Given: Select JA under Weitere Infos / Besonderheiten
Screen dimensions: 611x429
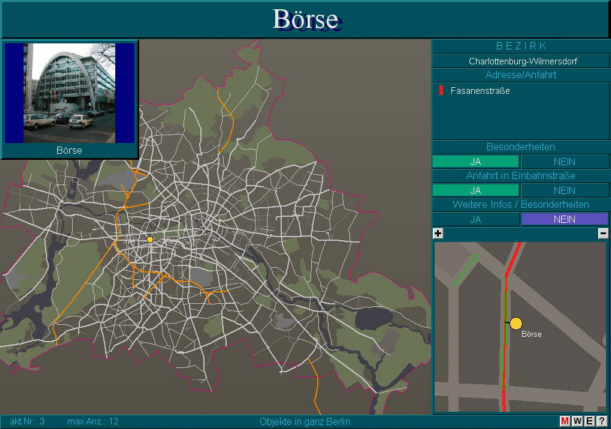Looking at the screenshot, I should click(x=476, y=219).
